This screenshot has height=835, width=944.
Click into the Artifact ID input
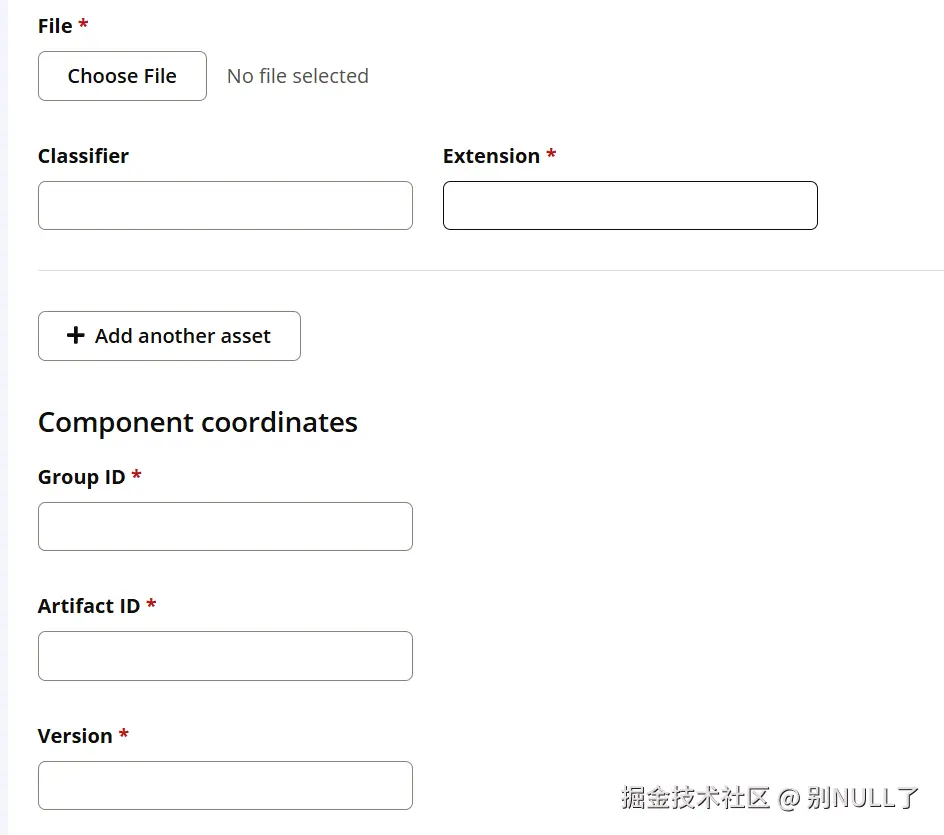[225, 656]
